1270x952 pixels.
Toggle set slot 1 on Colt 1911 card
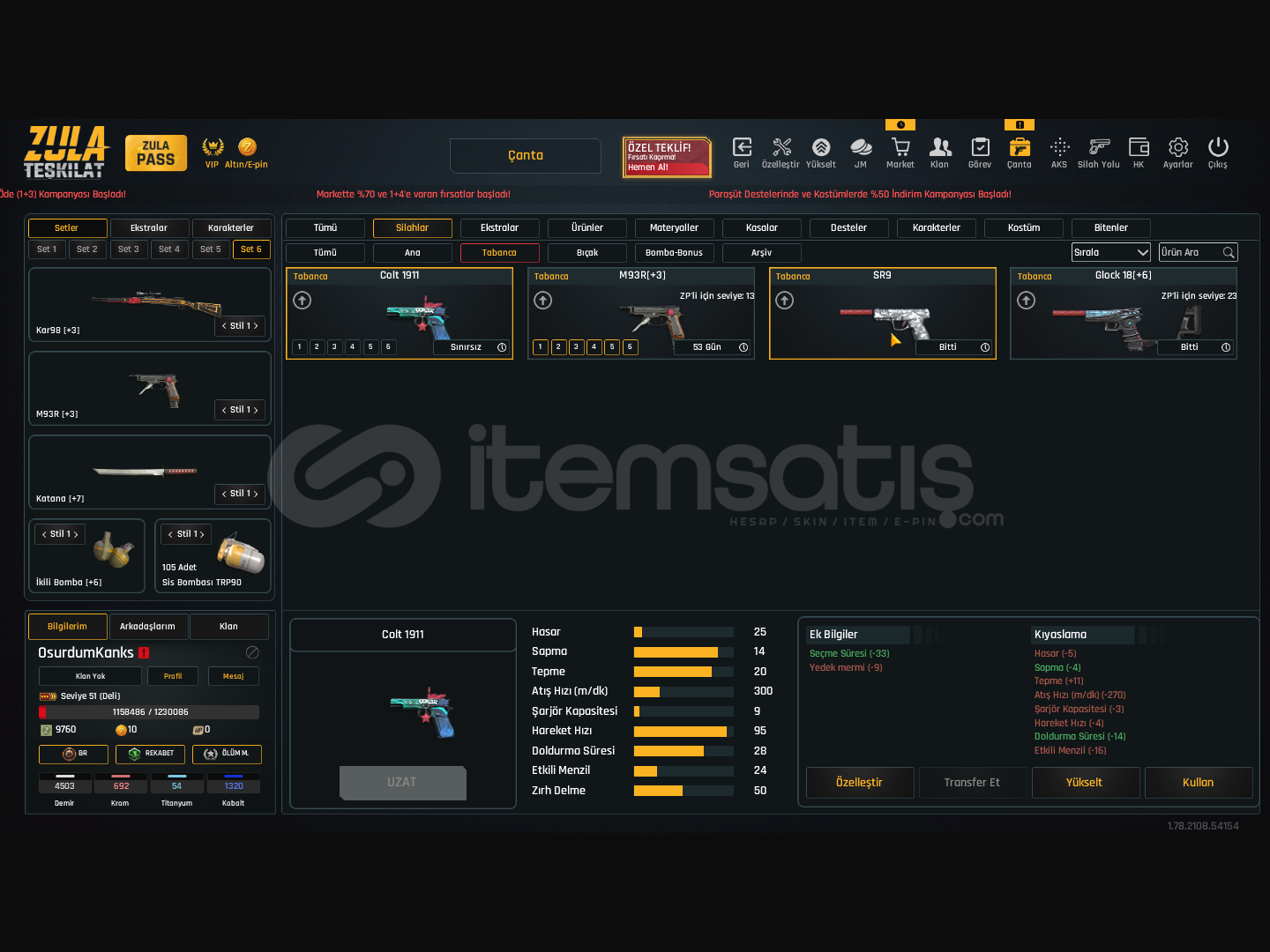coord(300,347)
